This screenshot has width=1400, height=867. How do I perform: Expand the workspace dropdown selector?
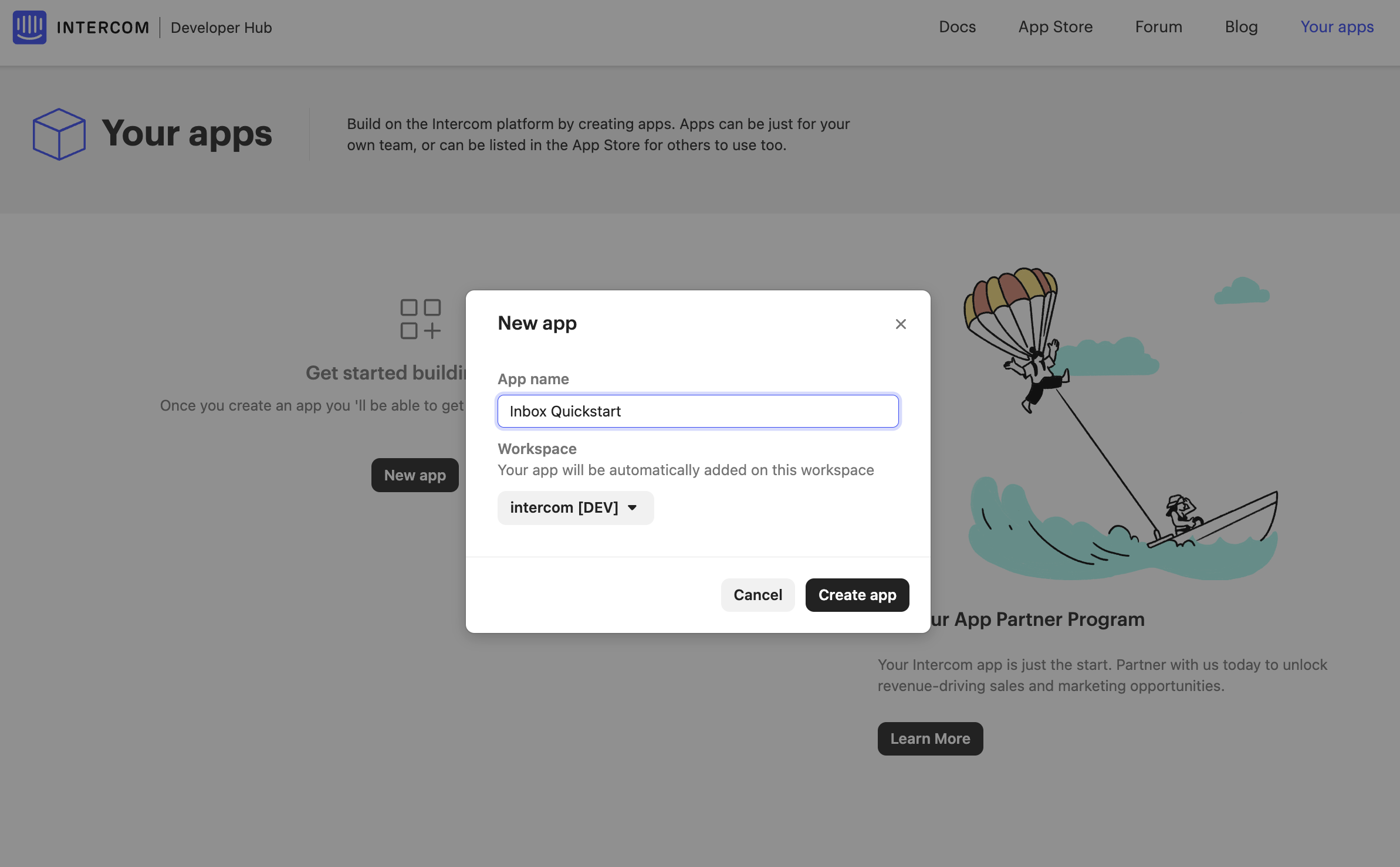pyautogui.click(x=575, y=506)
